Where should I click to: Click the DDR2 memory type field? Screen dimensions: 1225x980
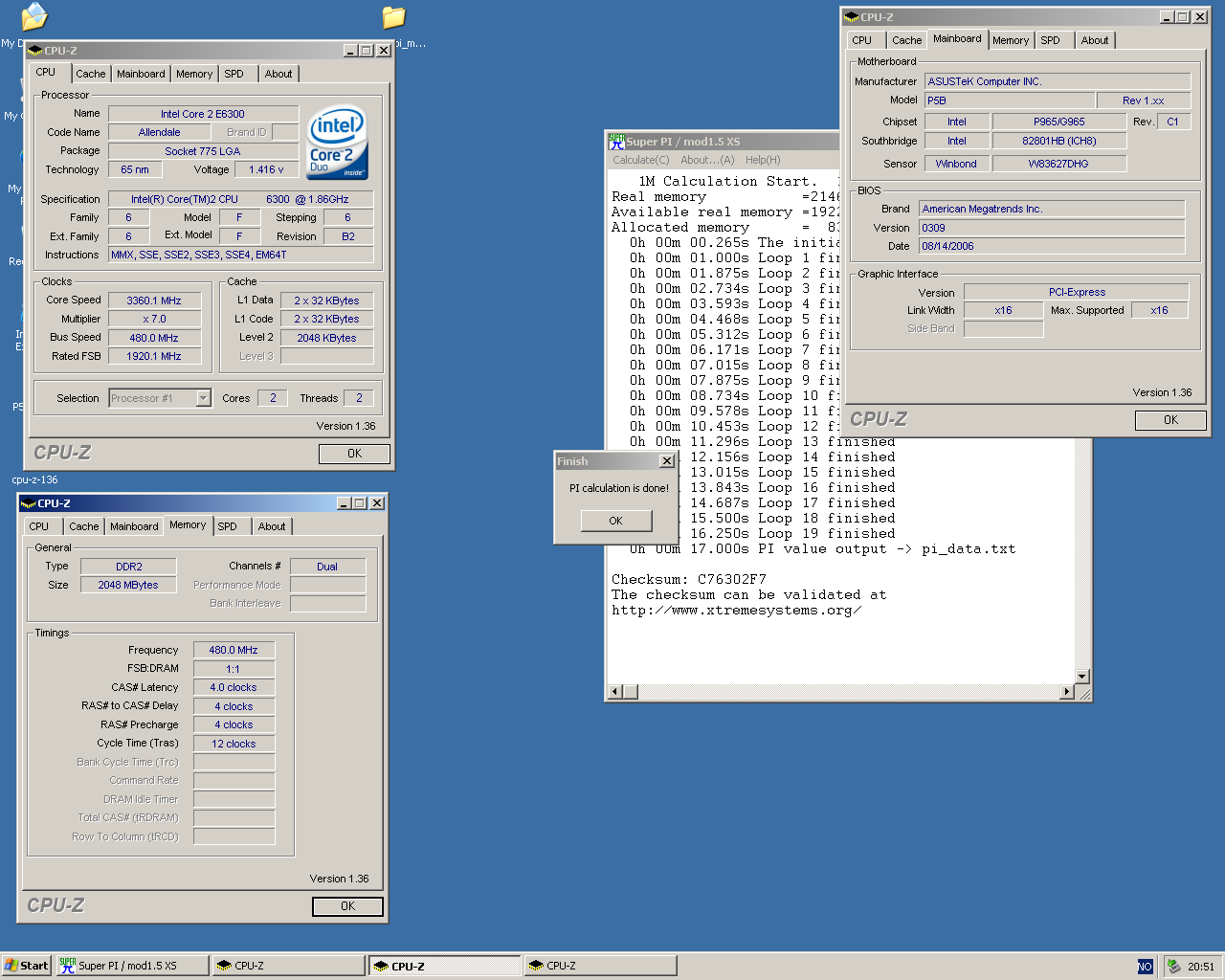tap(129, 567)
